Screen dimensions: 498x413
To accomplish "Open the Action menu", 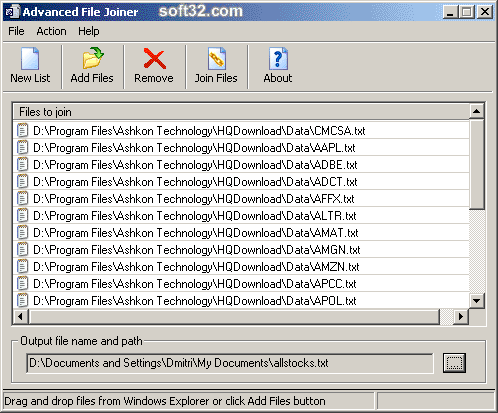I will [51, 31].
